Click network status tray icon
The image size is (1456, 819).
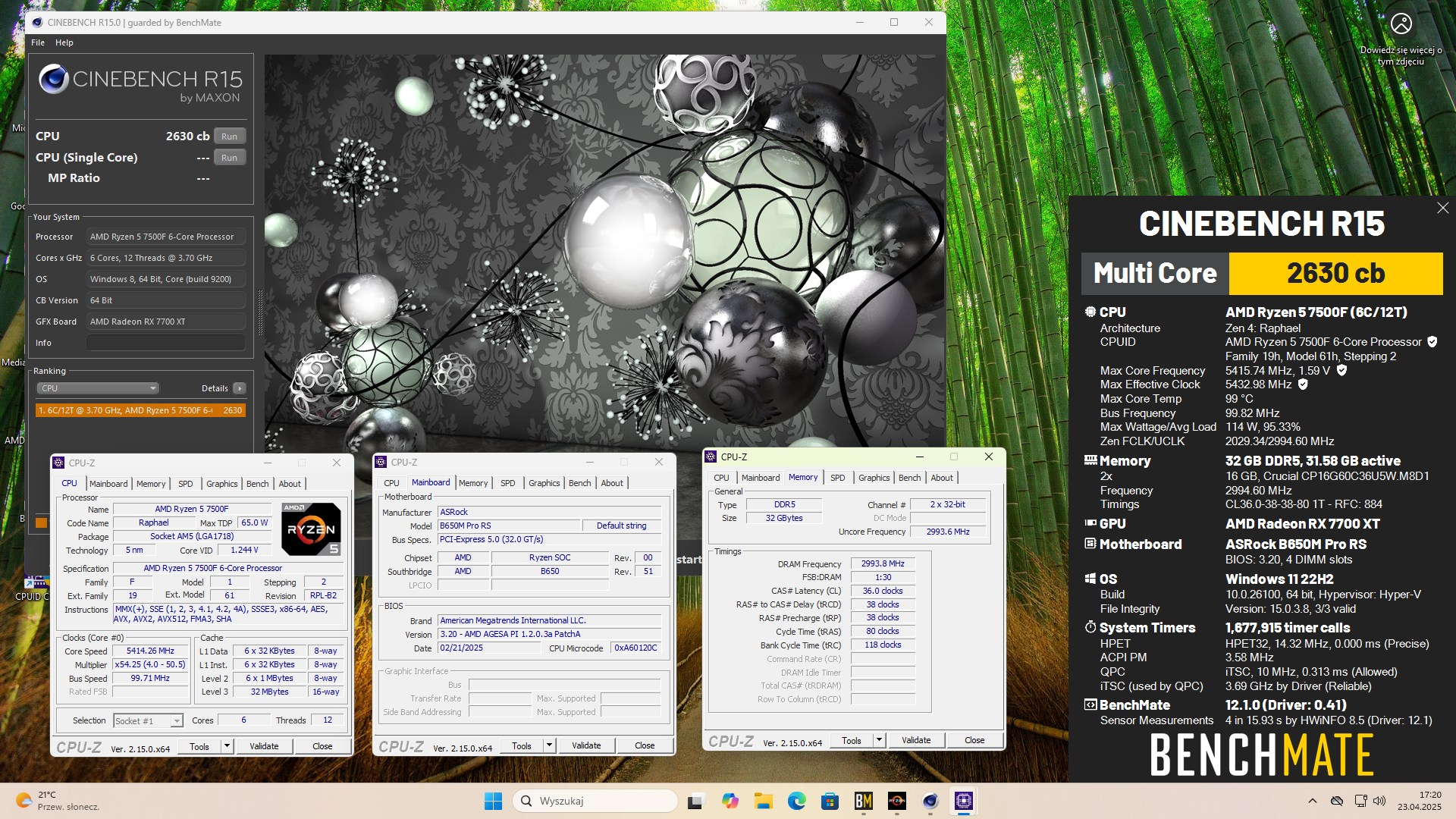click(x=1361, y=801)
